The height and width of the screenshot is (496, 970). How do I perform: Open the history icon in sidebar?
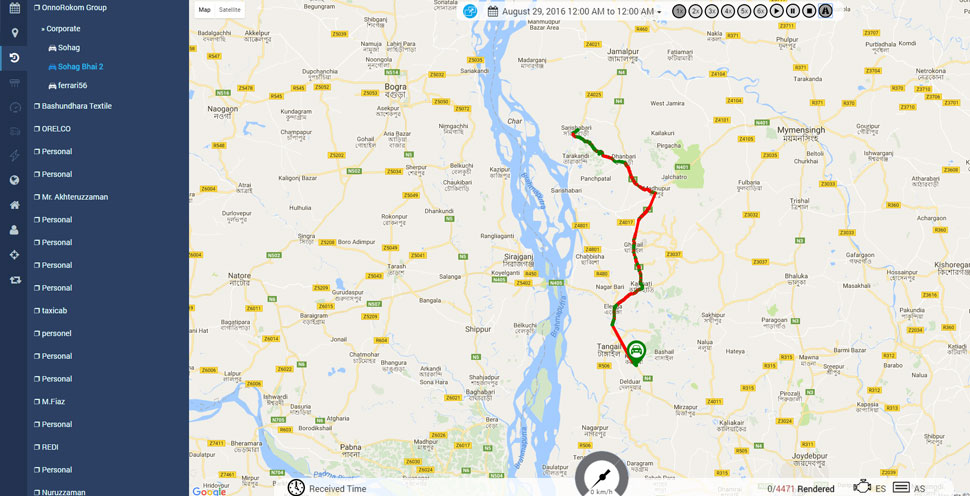tap(15, 58)
